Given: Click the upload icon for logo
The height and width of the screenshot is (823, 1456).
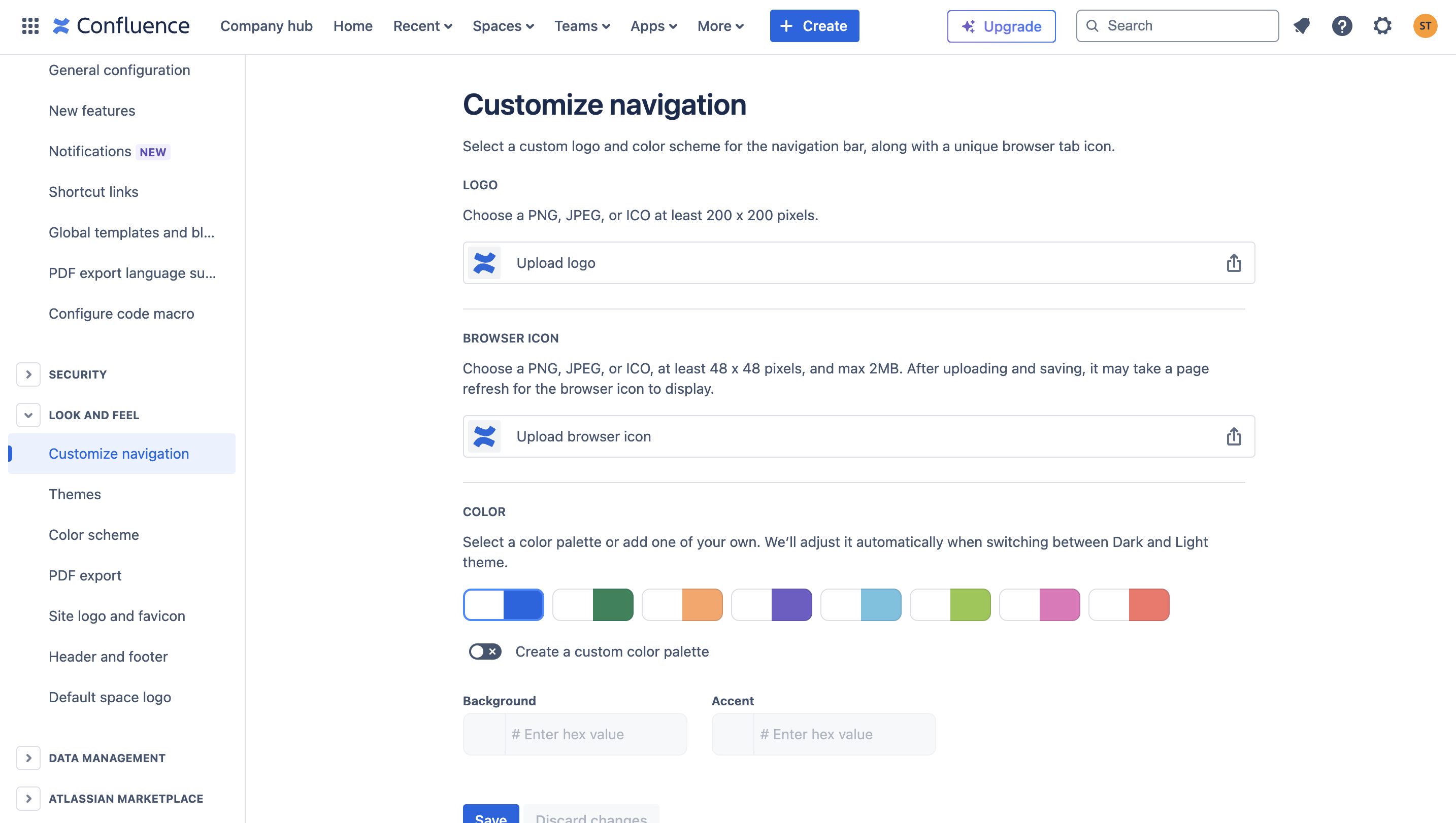Looking at the screenshot, I should point(1233,263).
